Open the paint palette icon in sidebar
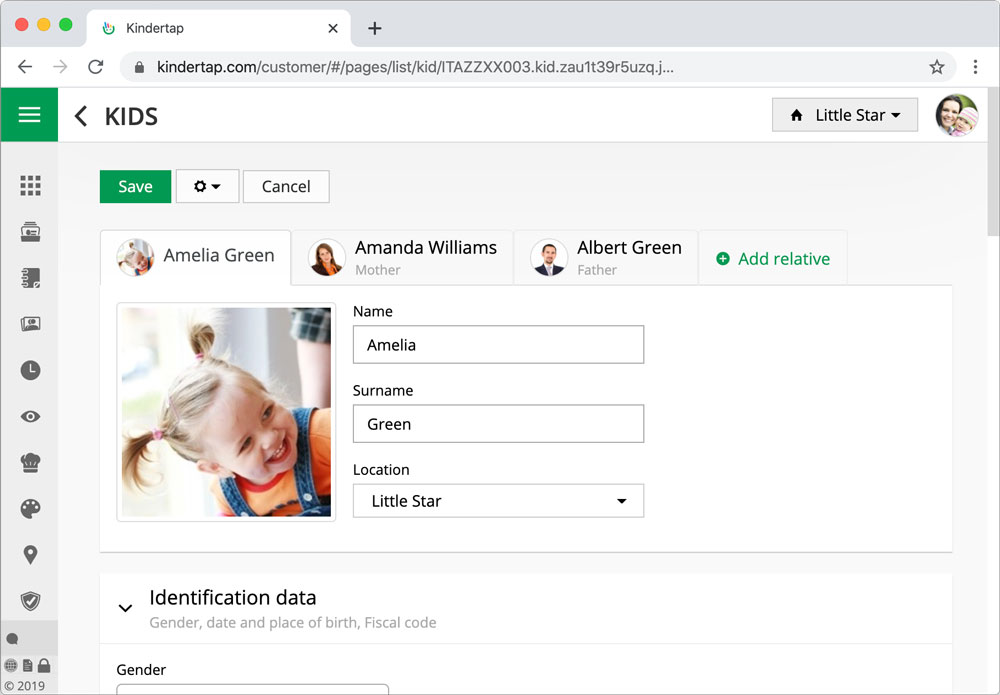 click(x=30, y=509)
